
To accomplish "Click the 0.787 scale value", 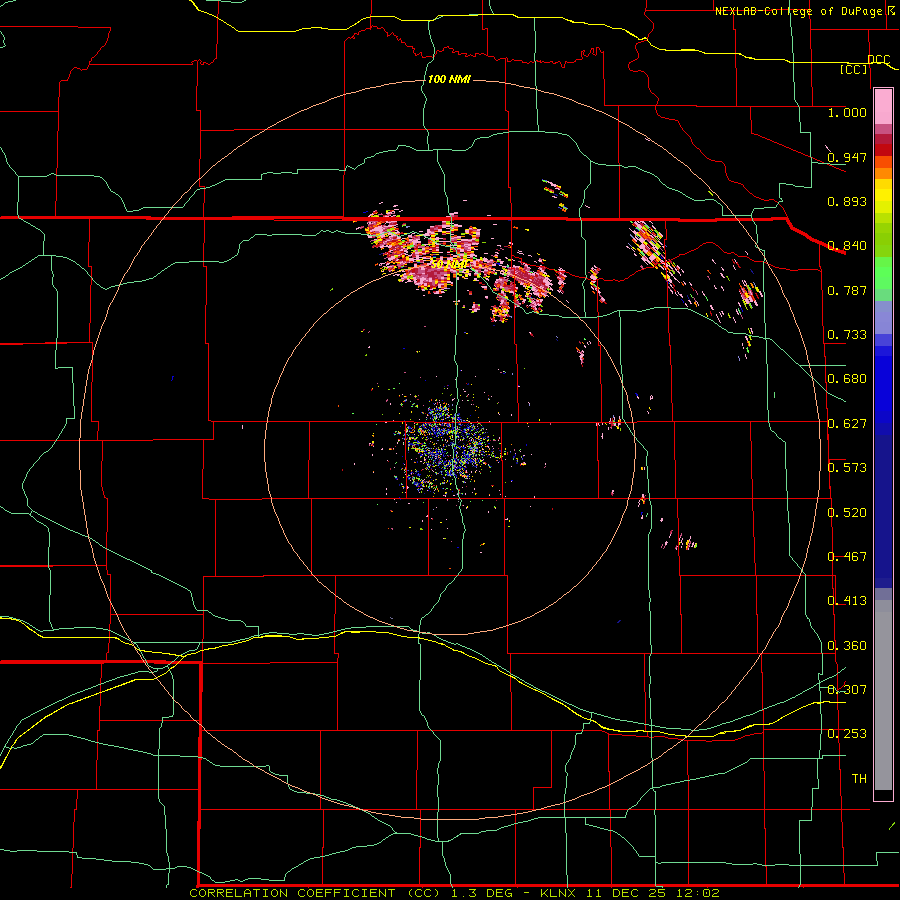I will (x=847, y=290).
